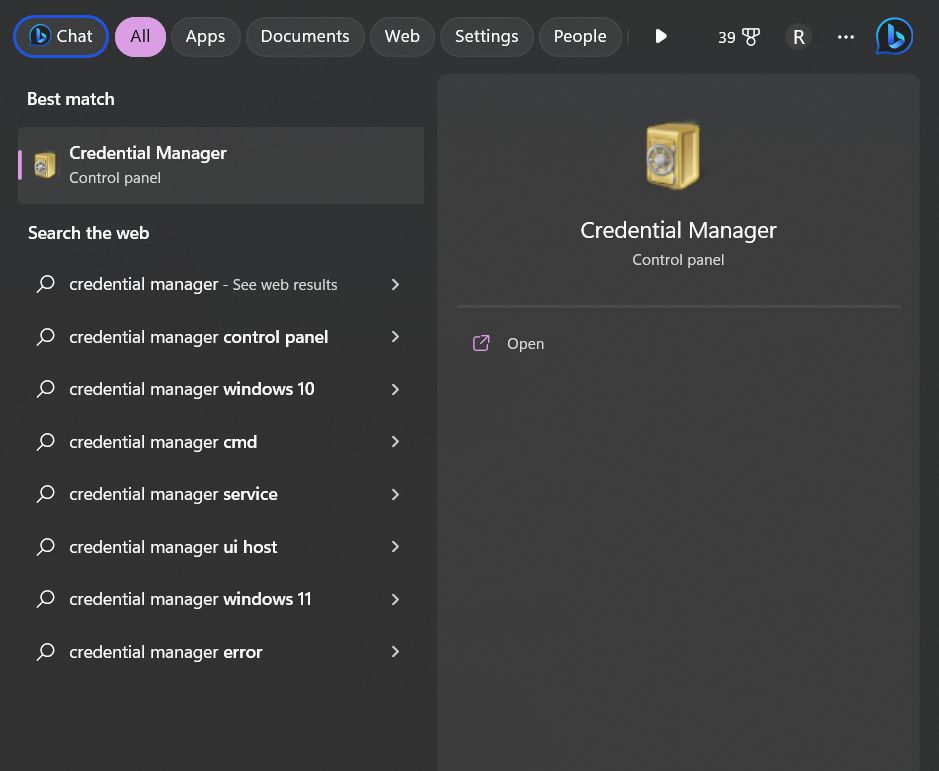Switch to the Documents filter tab
This screenshot has width=939, height=771.
point(305,37)
